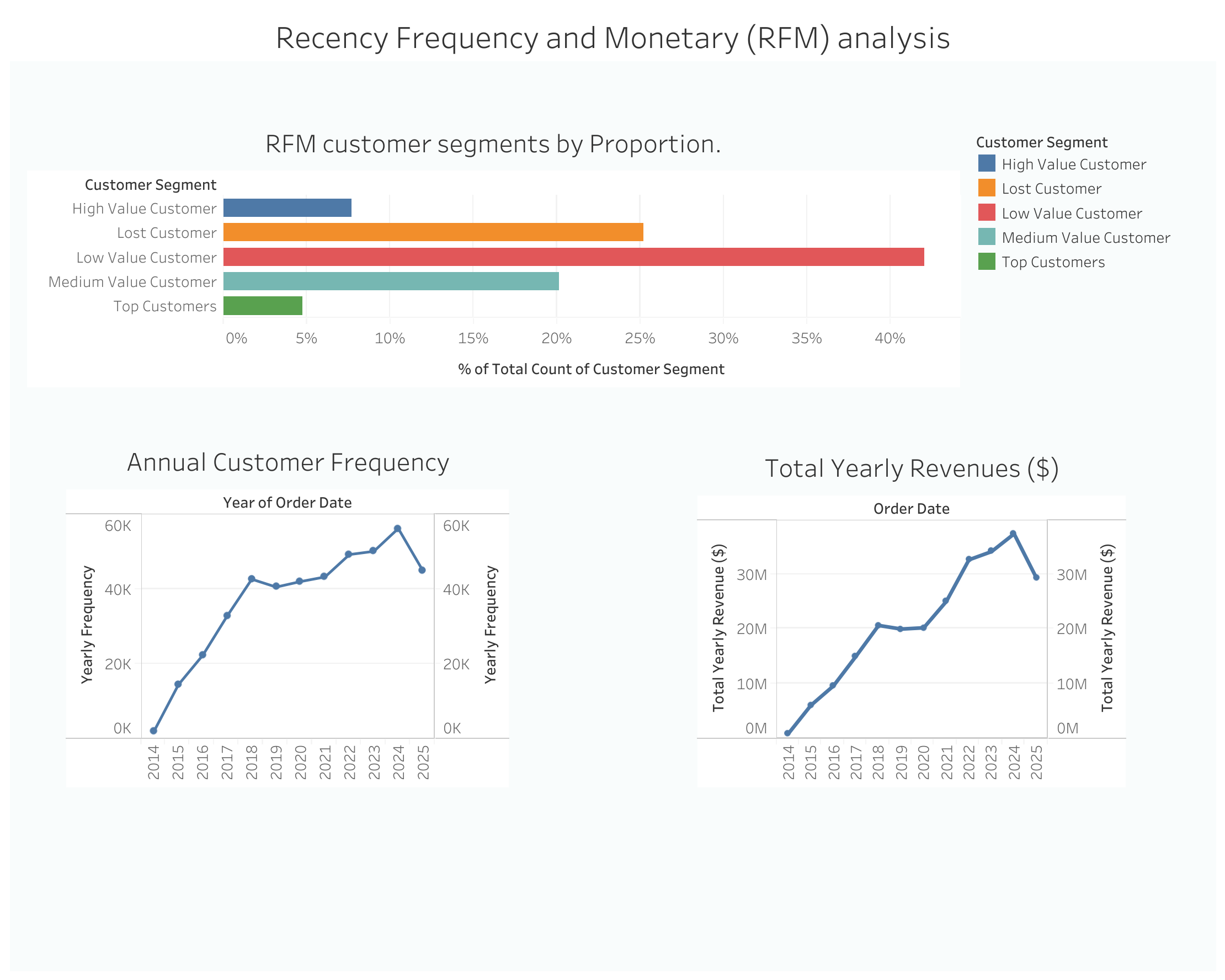This screenshot has height=980, width=1225.
Task: Click the 2014 data point in revenue chart
Action: [x=787, y=733]
